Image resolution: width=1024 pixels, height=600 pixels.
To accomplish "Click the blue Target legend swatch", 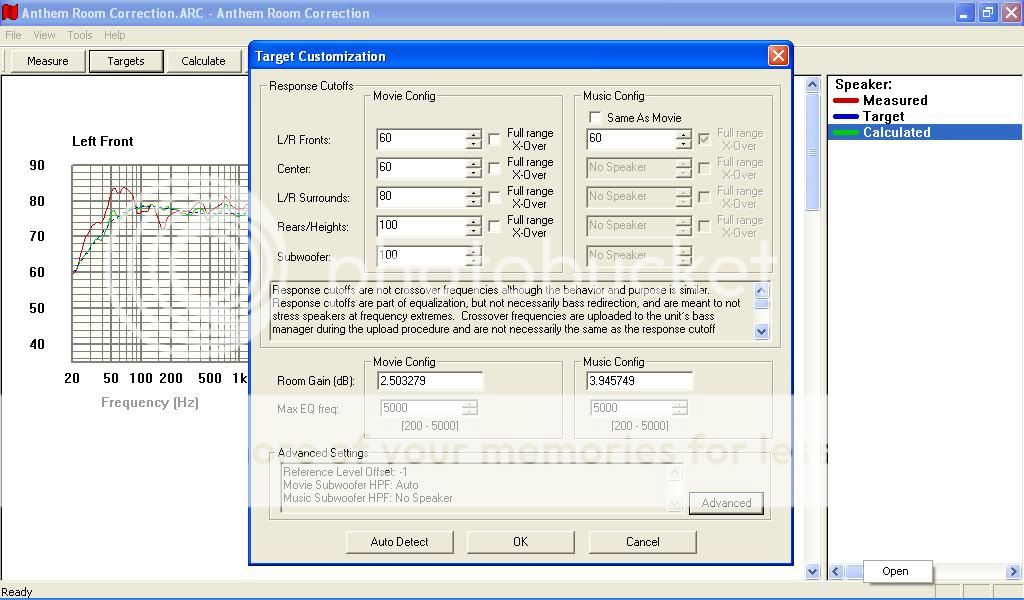I will [846, 116].
